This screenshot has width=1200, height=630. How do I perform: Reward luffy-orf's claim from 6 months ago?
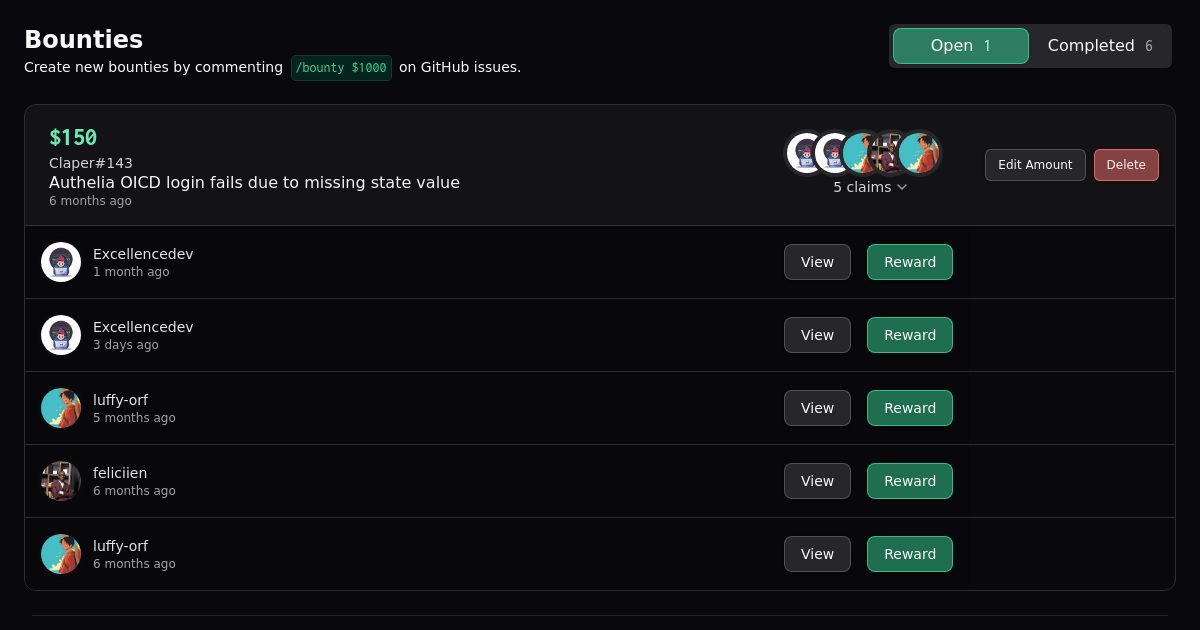click(x=909, y=554)
